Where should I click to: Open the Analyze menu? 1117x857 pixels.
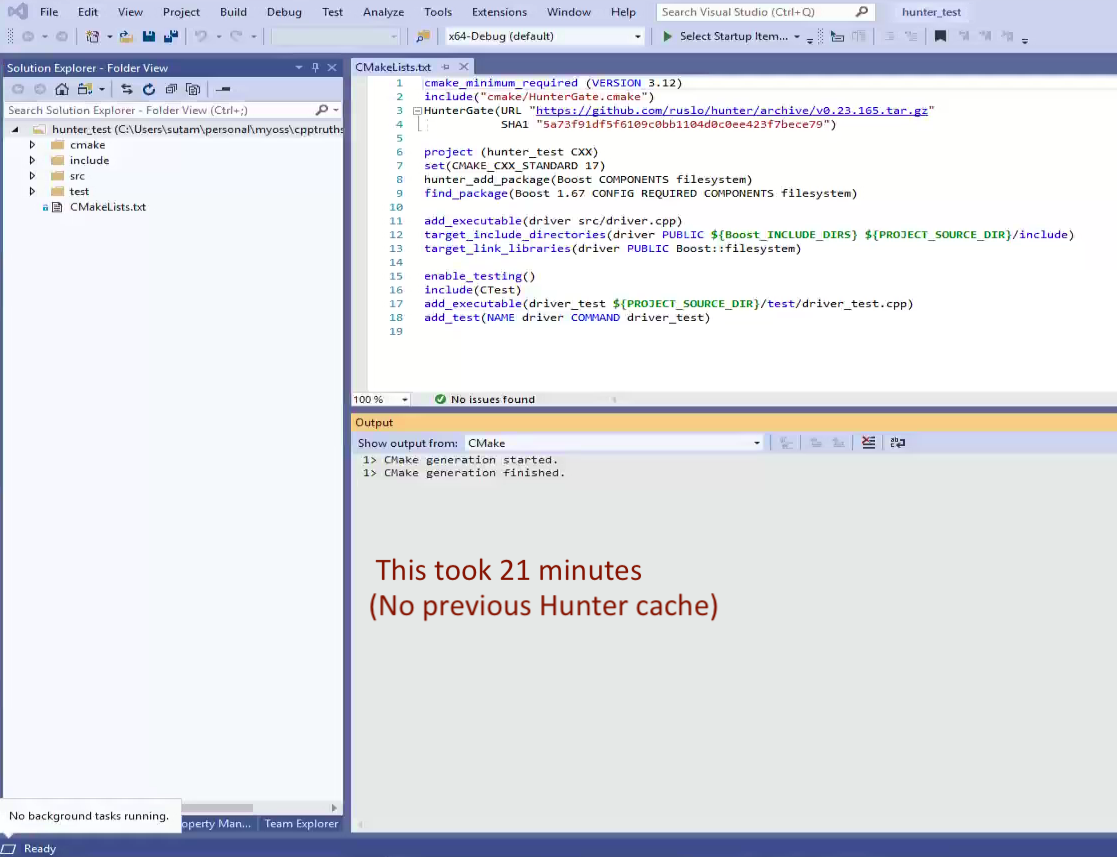[383, 11]
